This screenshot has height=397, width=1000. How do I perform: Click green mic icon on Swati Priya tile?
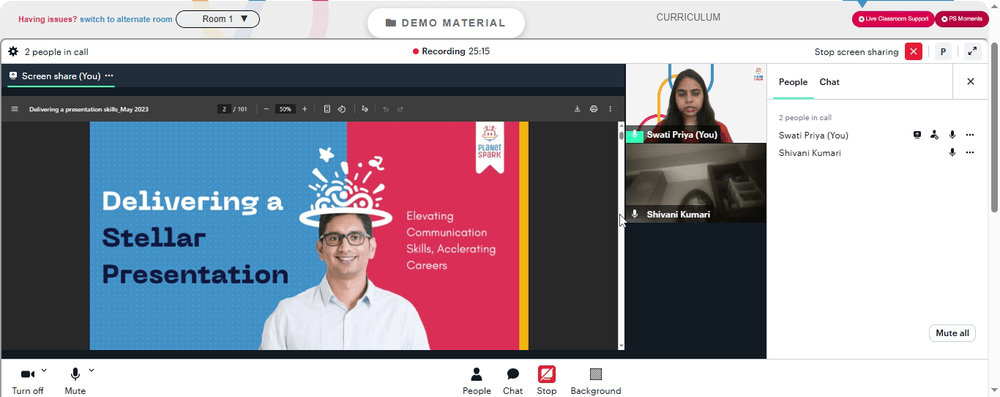635,135
